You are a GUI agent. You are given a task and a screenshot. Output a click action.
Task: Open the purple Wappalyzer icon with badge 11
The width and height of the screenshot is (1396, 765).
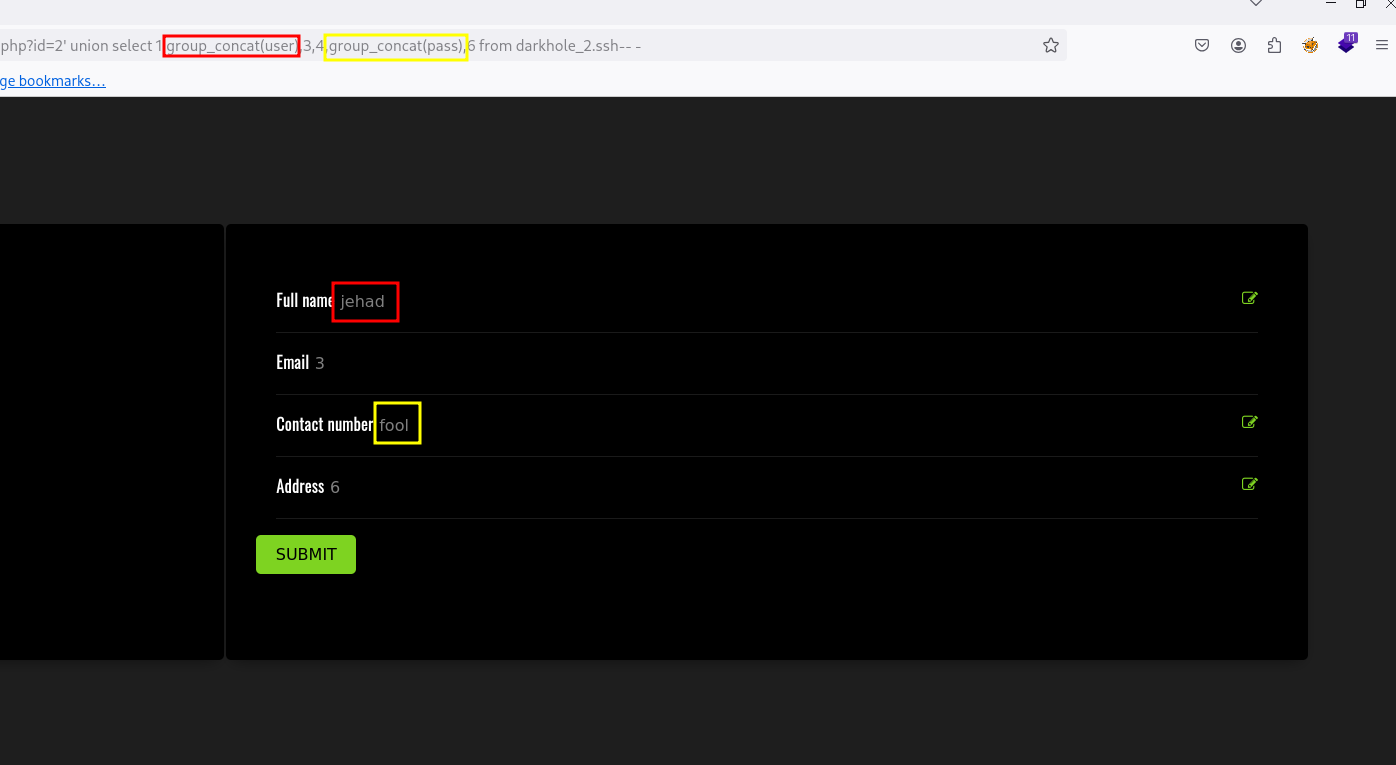pyautogui.click(x=1347, y=44)
